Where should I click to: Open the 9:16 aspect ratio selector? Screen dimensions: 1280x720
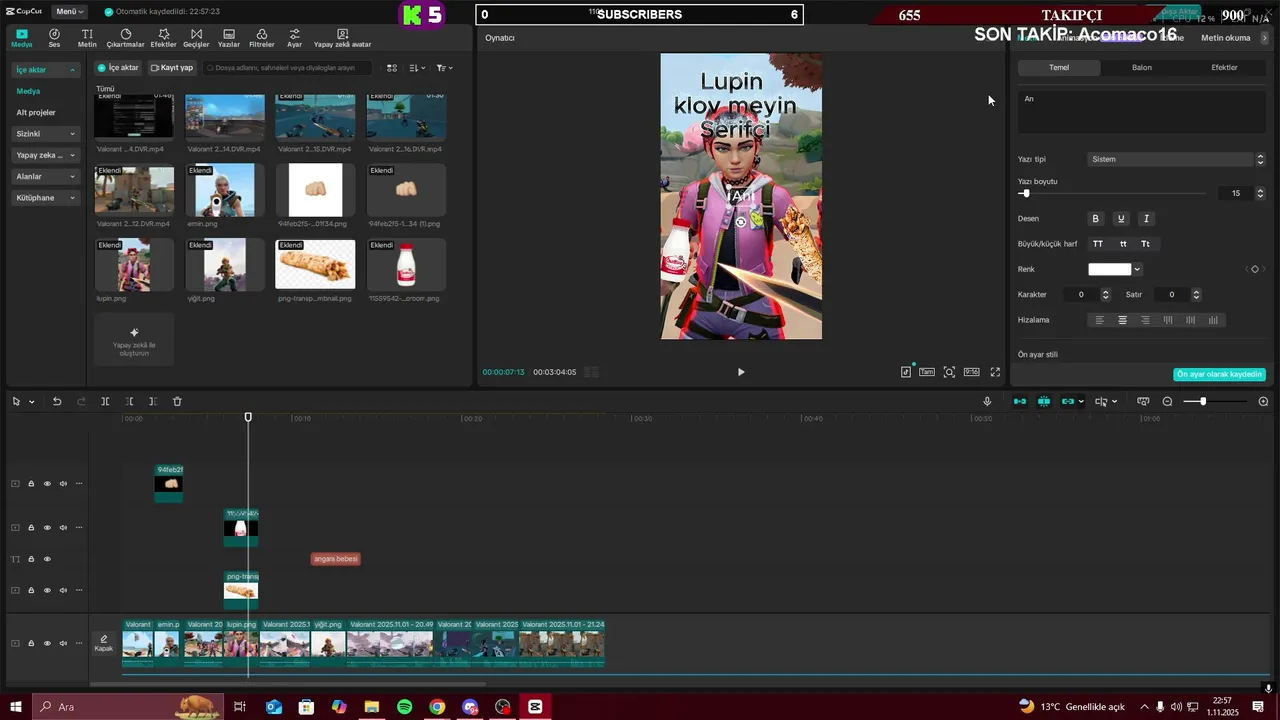(x=971, y=372)
